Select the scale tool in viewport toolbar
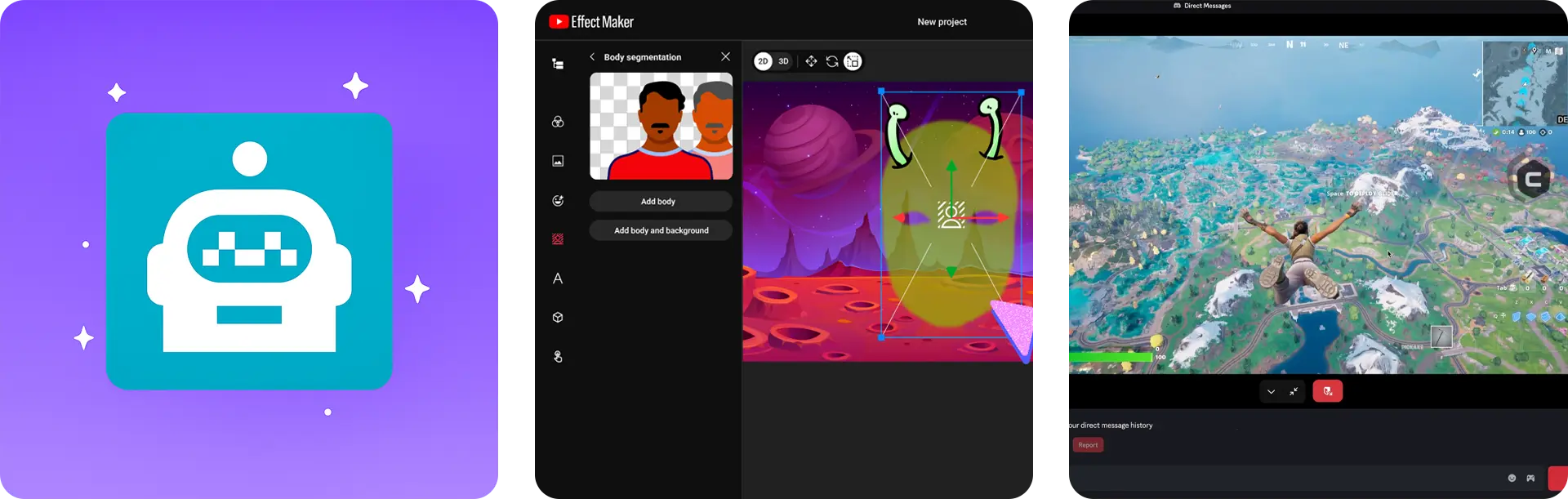 853,61
